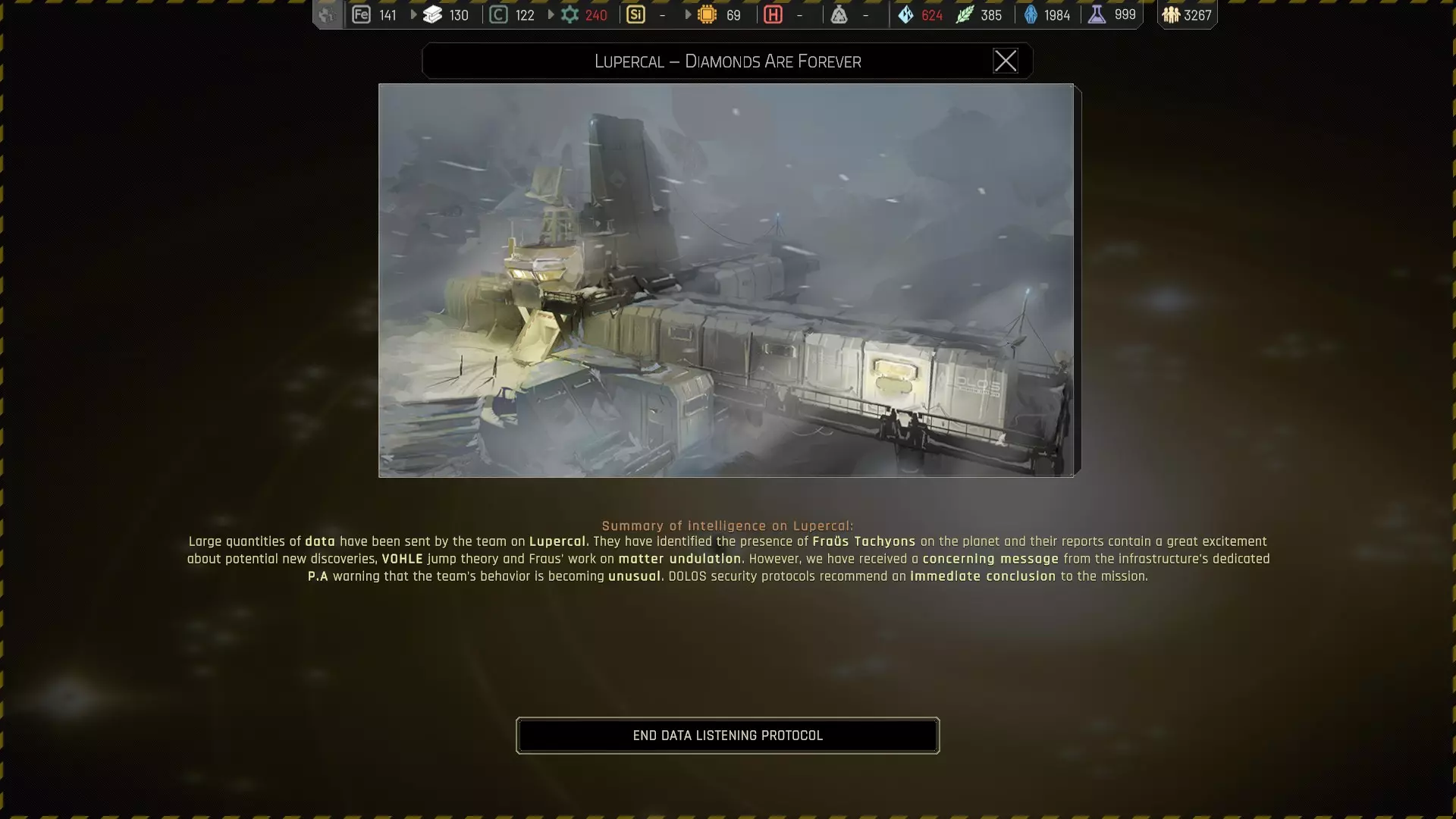The width and height of the screenshot is (1456, 819).
Task: Click the grey triangle sack resource icon
Action: pyautogui.click(x=839, y=14)
